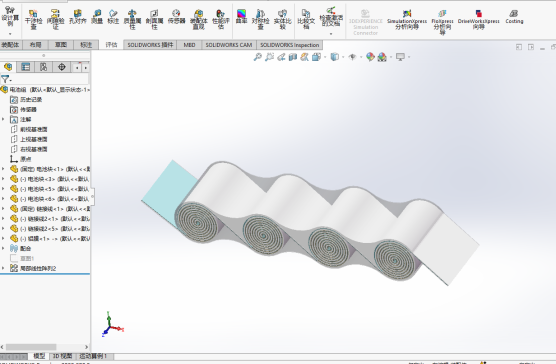Open 质量属性 mass properties
This screenshot has width=556, height=364.
click(x=132, y=20)
